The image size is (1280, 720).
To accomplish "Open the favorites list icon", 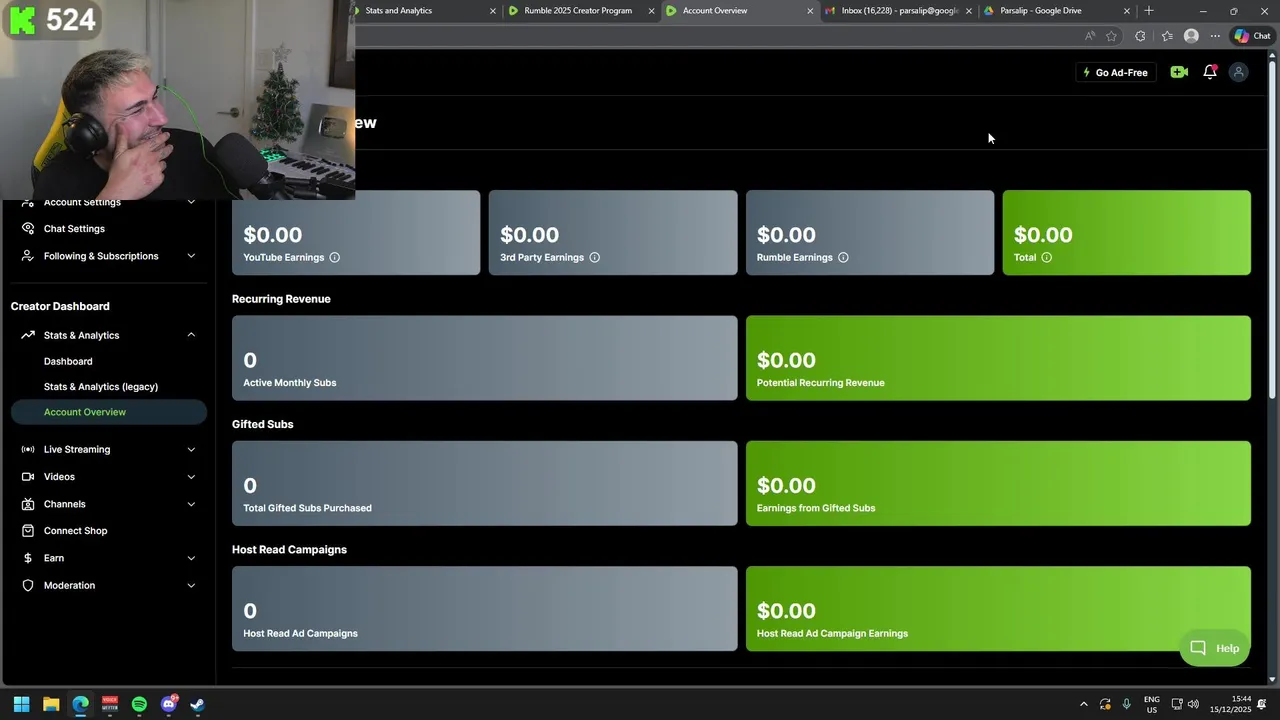I will point(1167,36).
